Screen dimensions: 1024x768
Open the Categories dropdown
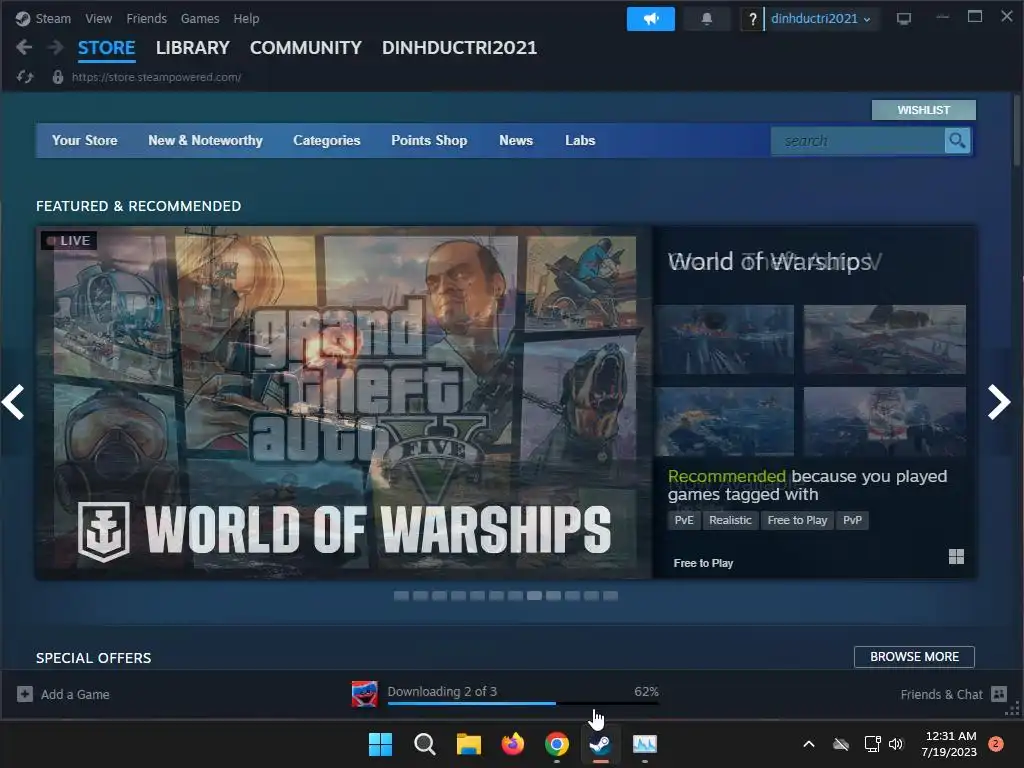(x=327, y=140)
